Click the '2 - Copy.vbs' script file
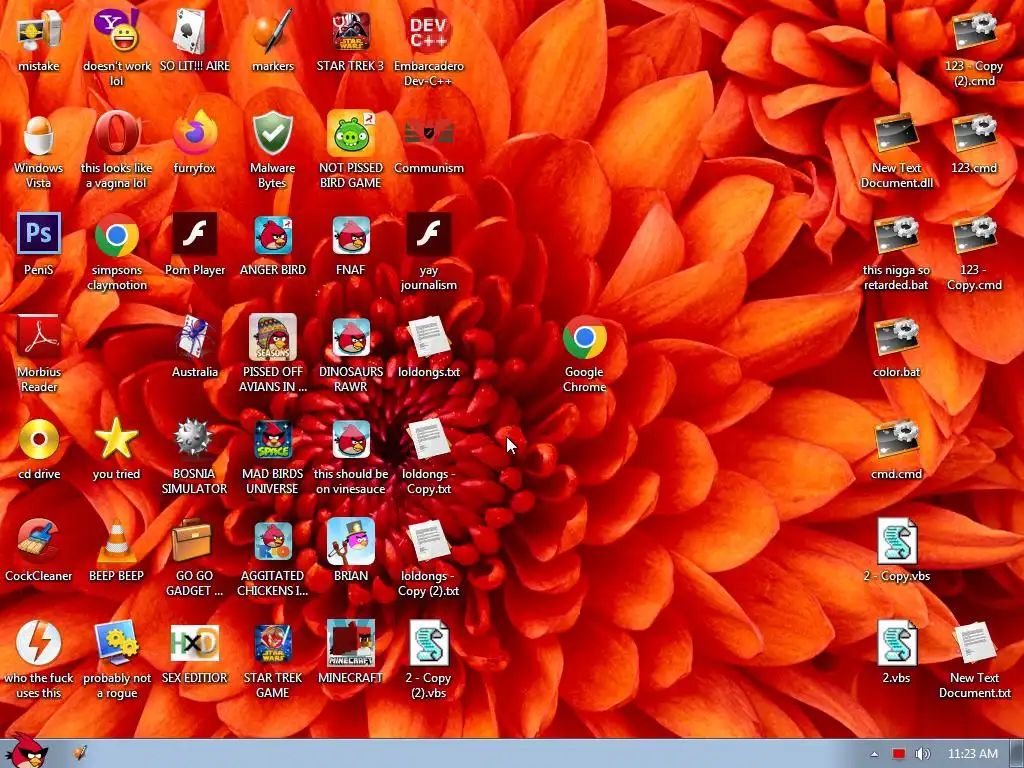1024x768 pixels. [x=896, y=541]
